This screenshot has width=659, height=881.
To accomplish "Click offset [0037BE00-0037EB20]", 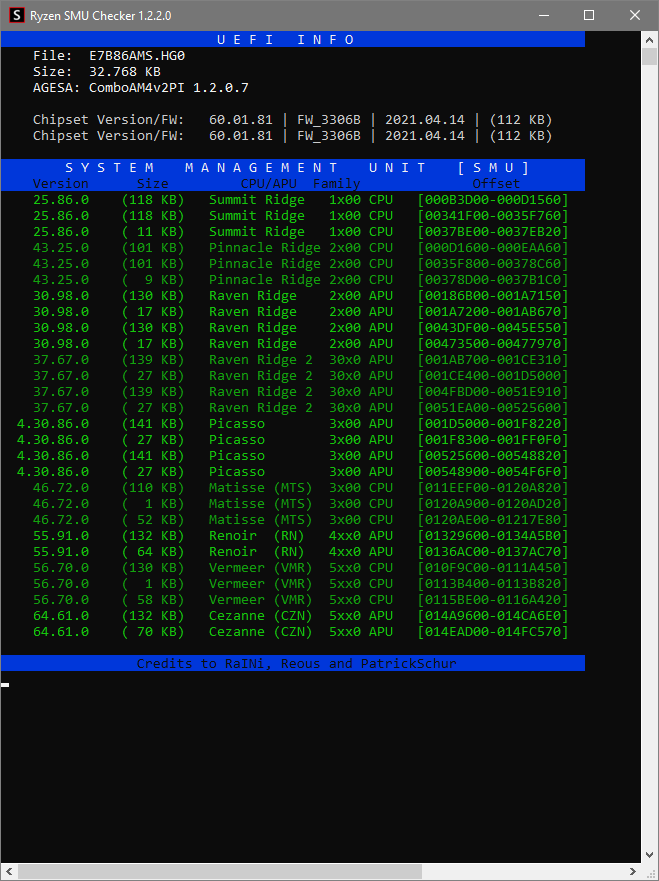I will coord(493,231).
